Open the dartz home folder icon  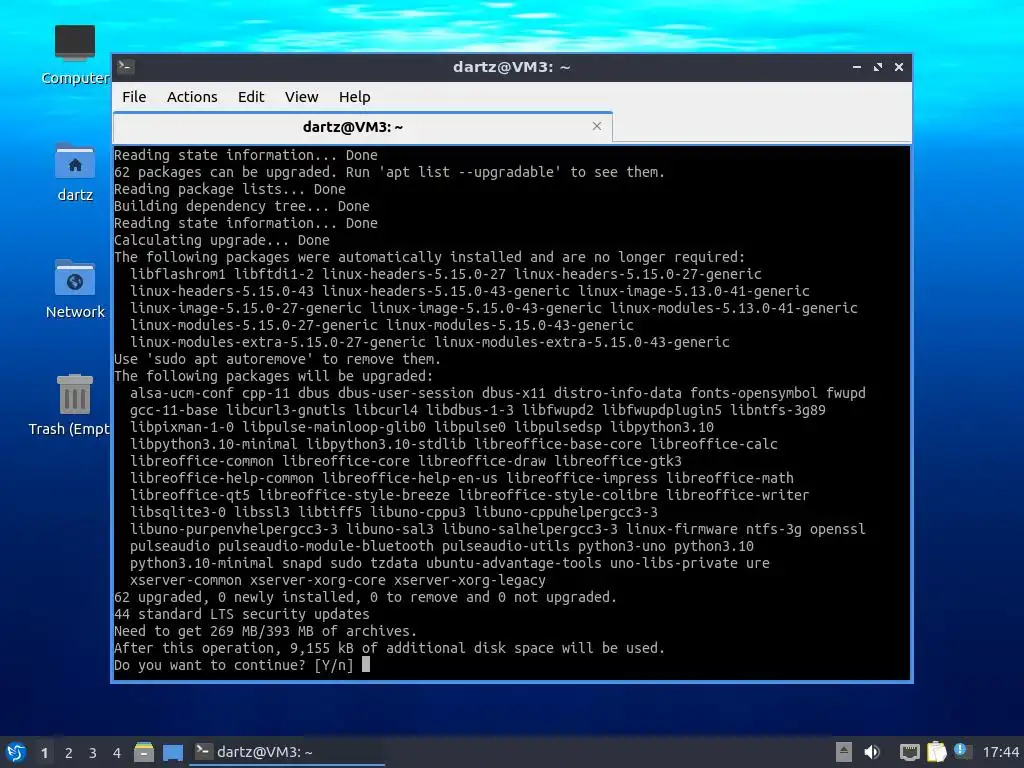[75, 172]
